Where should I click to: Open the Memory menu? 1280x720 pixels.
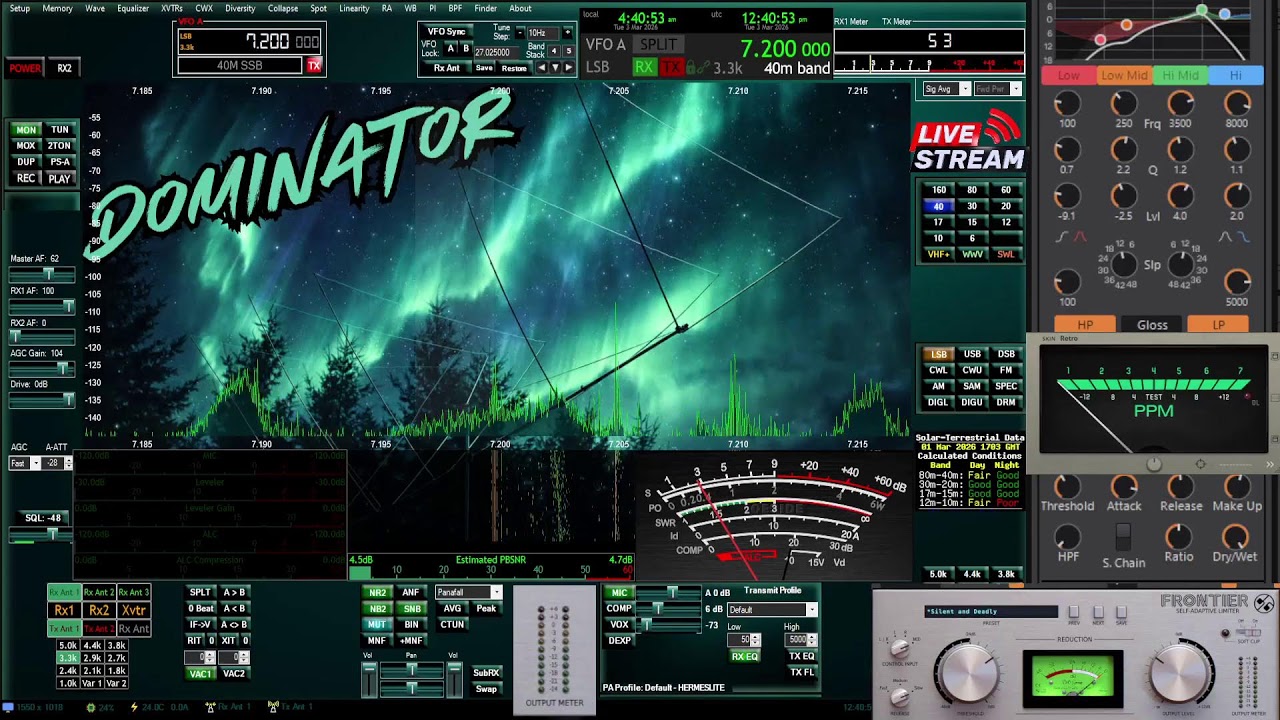pos(57,8)
